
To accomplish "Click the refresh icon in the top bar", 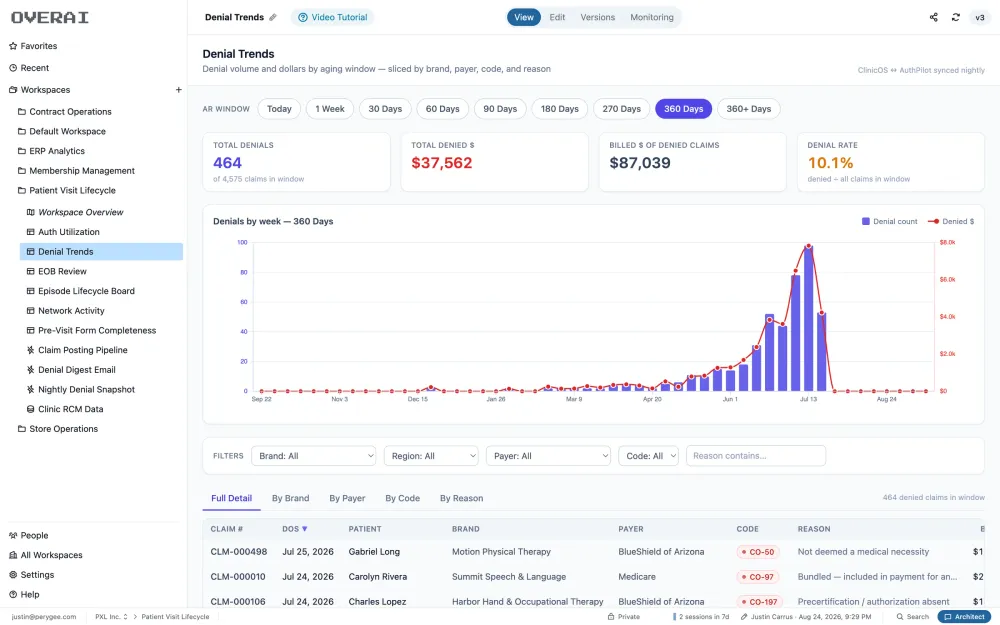I will click(955, 17).
